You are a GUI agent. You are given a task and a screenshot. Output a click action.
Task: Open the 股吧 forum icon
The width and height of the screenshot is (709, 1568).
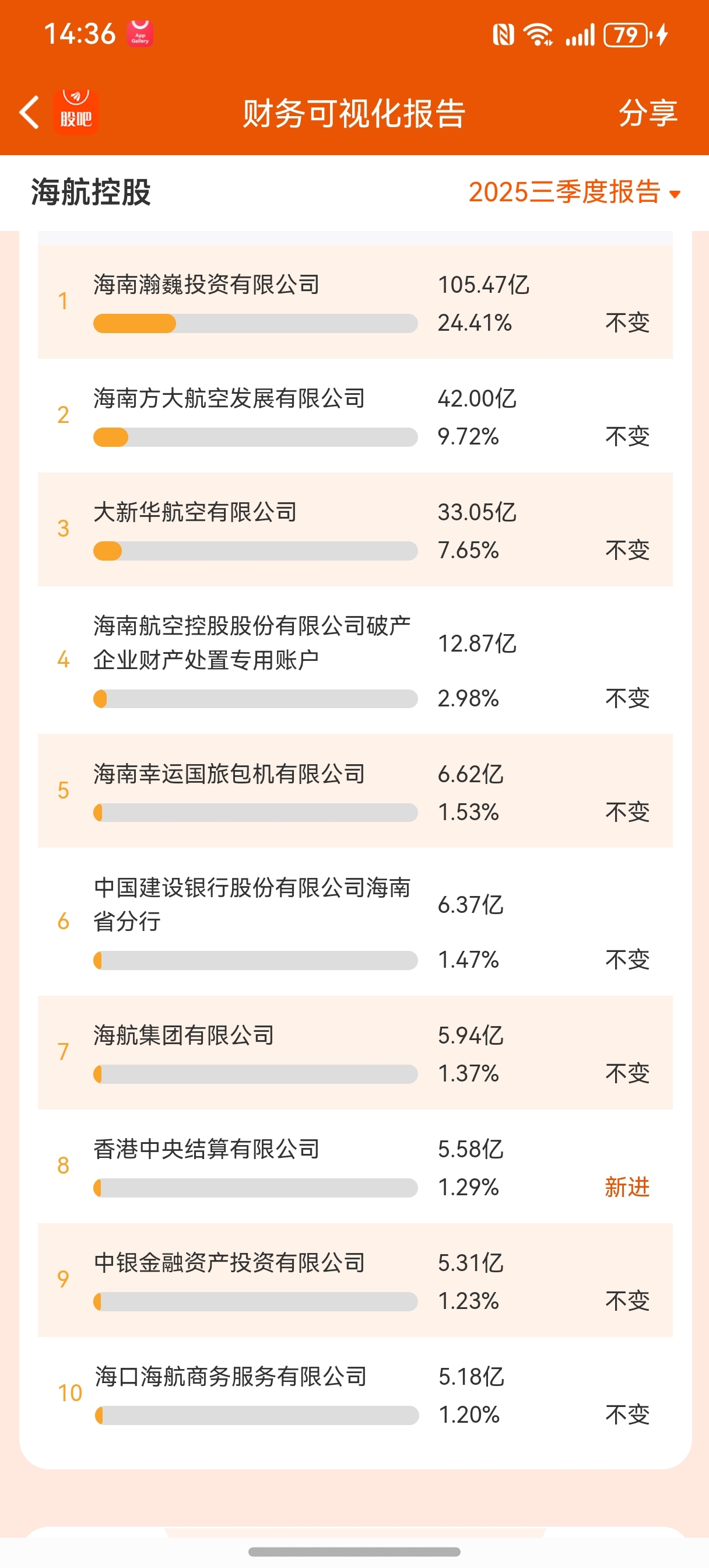coord(76,113)
